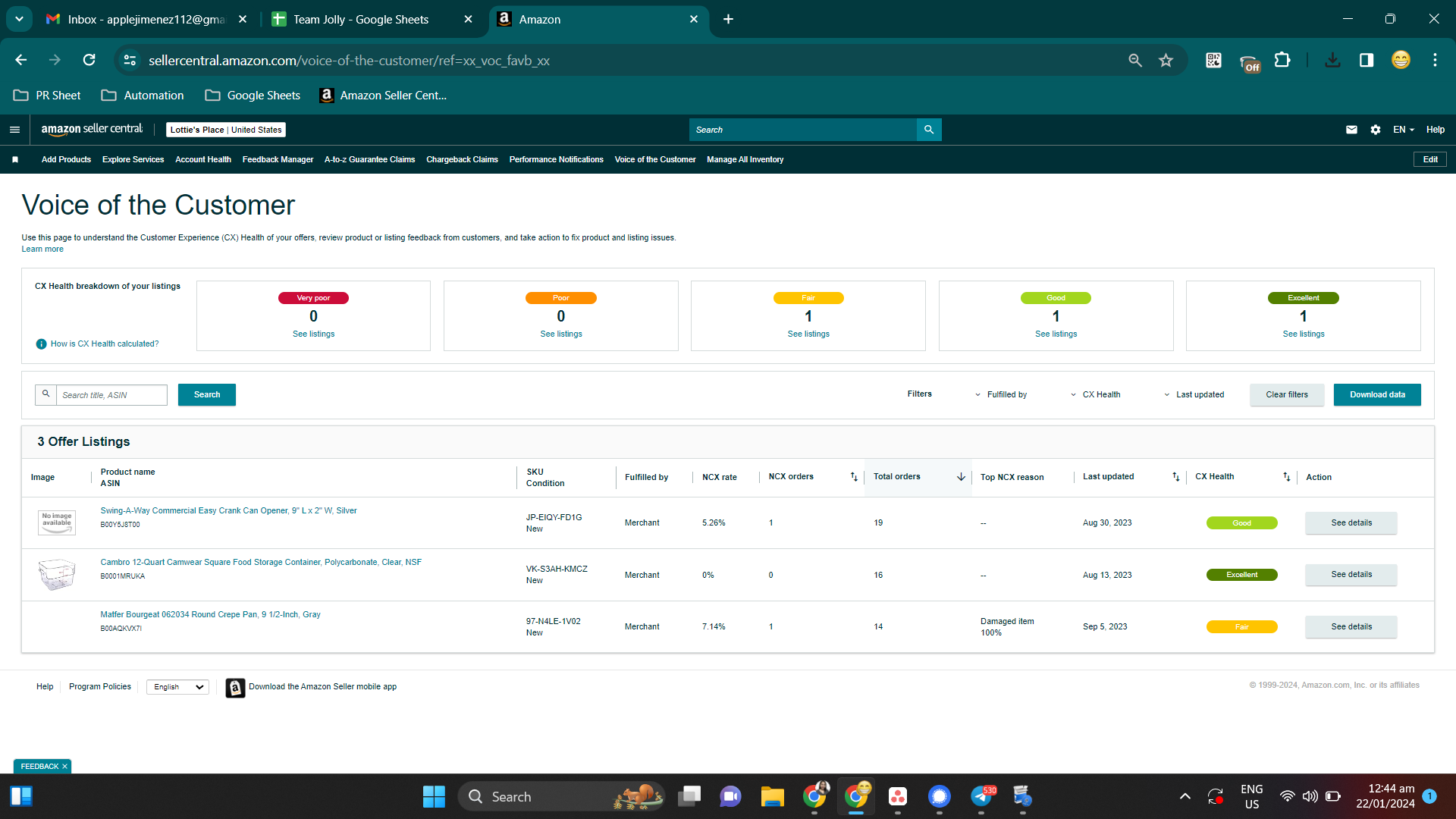
Task: Open the Matfer Bourgeat Crepe Pan link
Action: [x=210, y=615]
